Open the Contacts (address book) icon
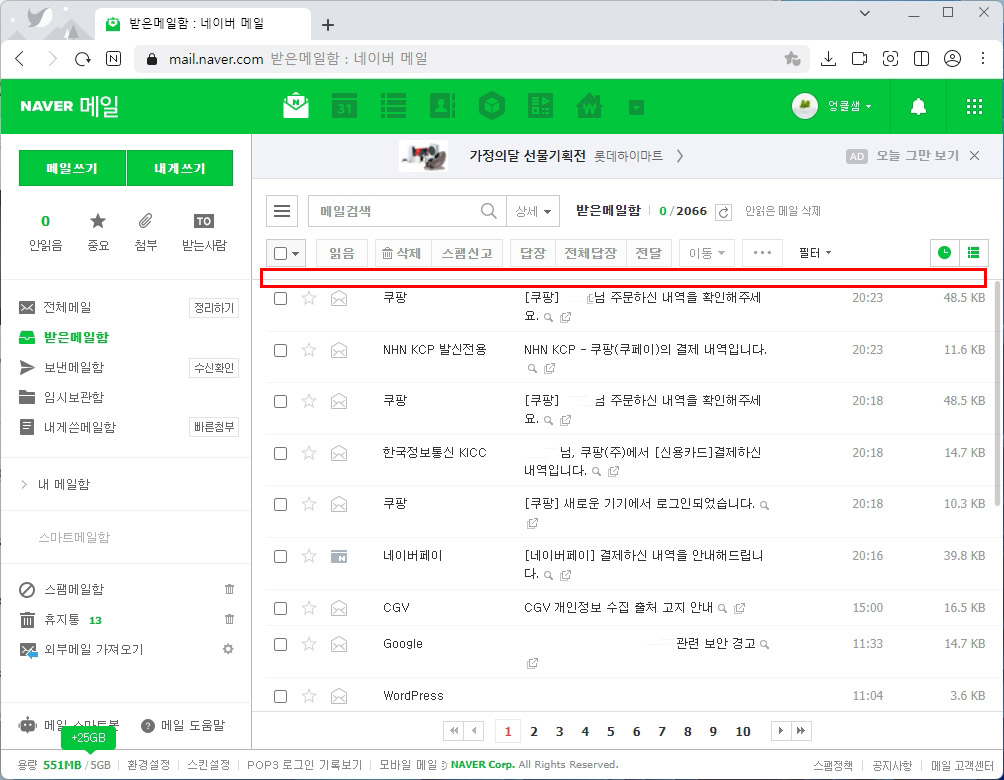Screen dimensions: 1004x780 tap(442, 105)
